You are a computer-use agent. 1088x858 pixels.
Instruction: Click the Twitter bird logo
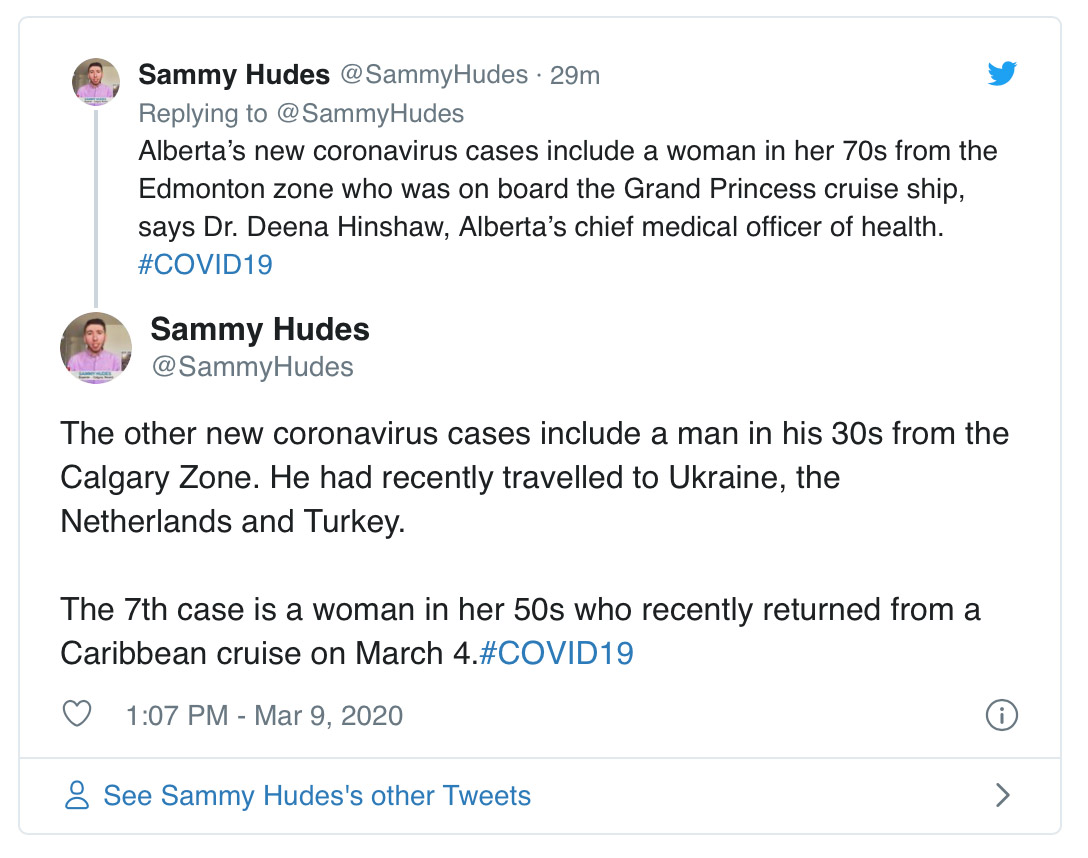[x=1002, y=74]
